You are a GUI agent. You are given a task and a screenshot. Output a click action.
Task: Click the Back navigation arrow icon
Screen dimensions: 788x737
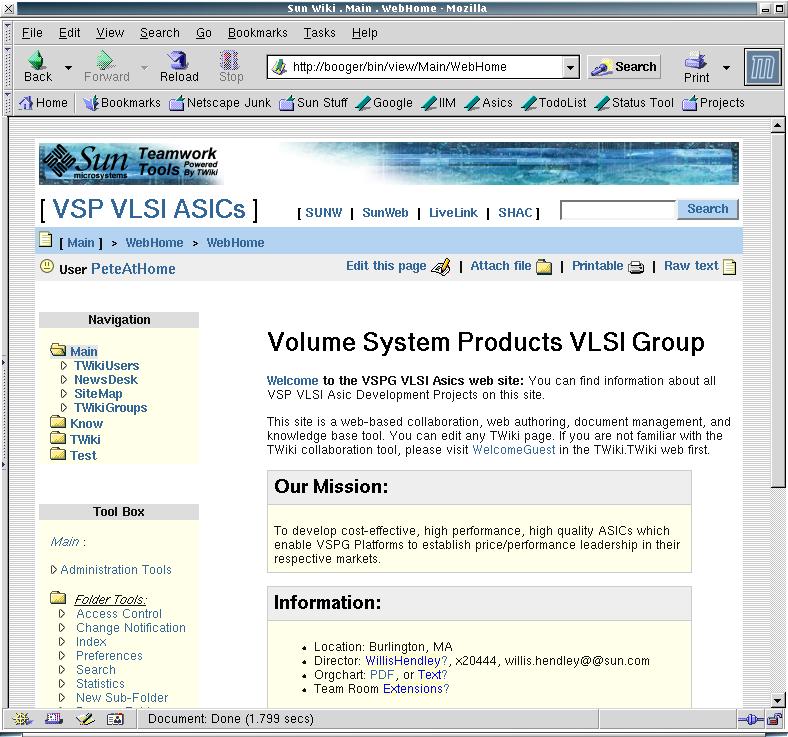pyautogui.click(x=37, y=62)
